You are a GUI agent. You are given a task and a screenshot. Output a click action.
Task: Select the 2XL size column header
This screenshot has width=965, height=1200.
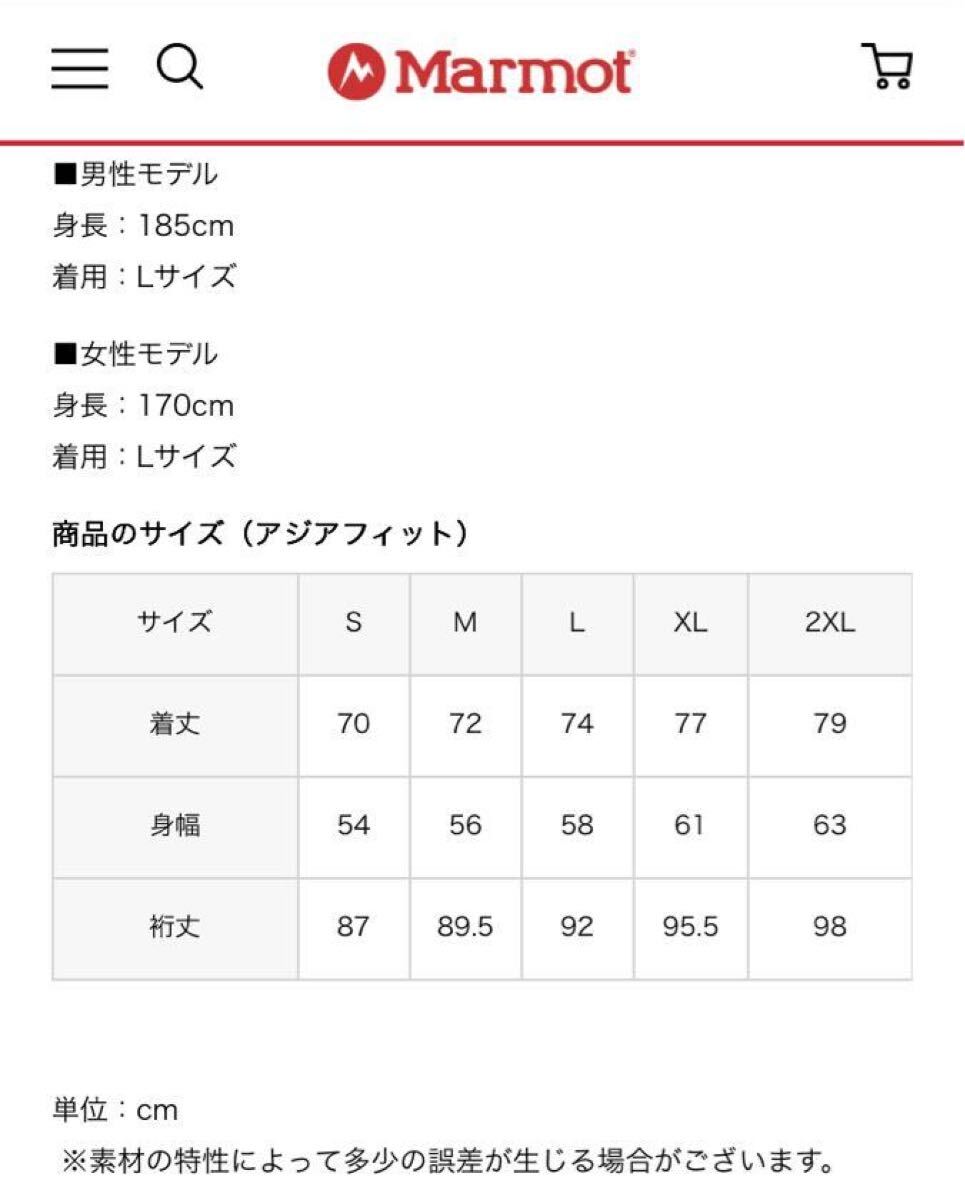[830, 623]
